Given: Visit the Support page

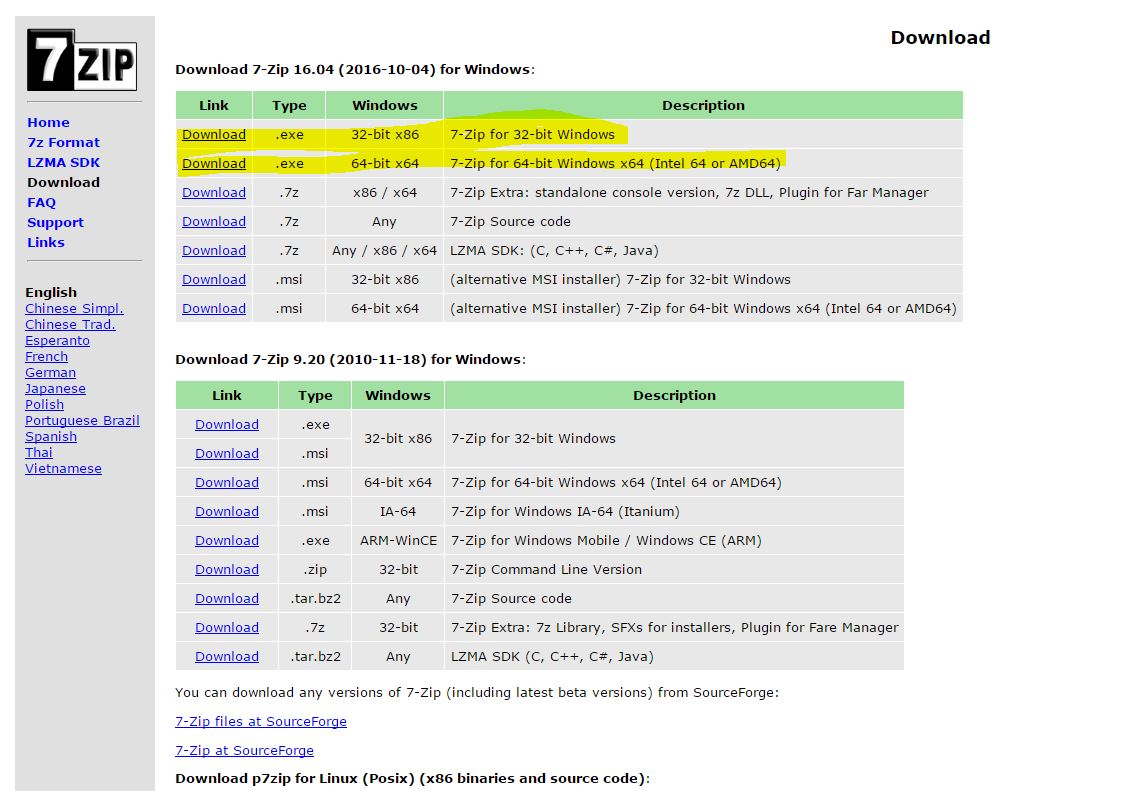Looking at the screenshot, I should (56, 223).
